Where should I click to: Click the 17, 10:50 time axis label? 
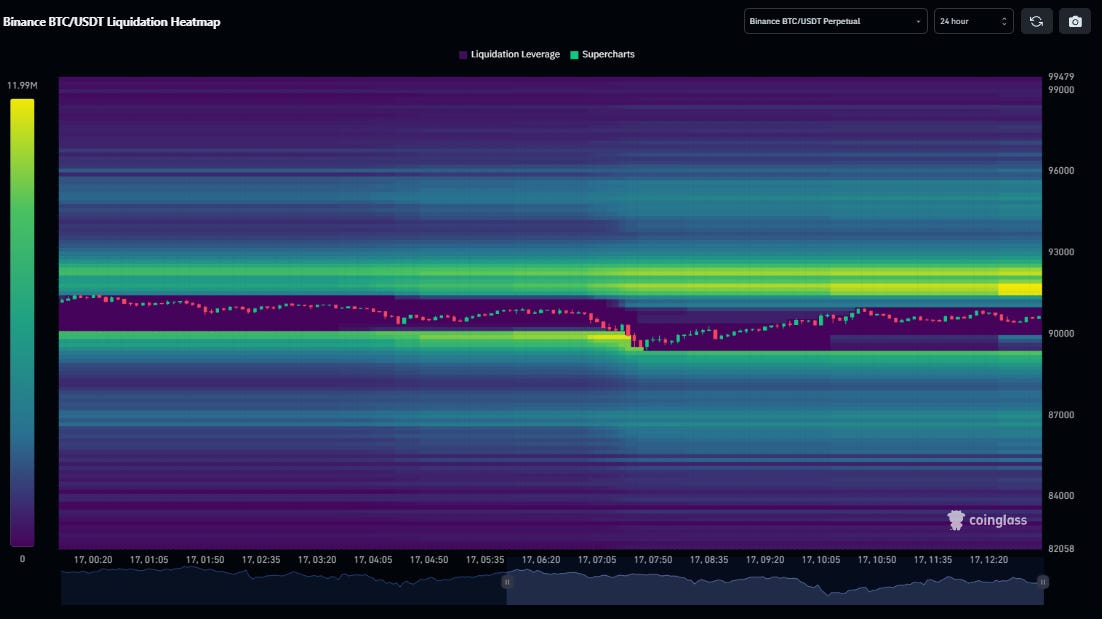pyautogui.click(x=877, y=560)
